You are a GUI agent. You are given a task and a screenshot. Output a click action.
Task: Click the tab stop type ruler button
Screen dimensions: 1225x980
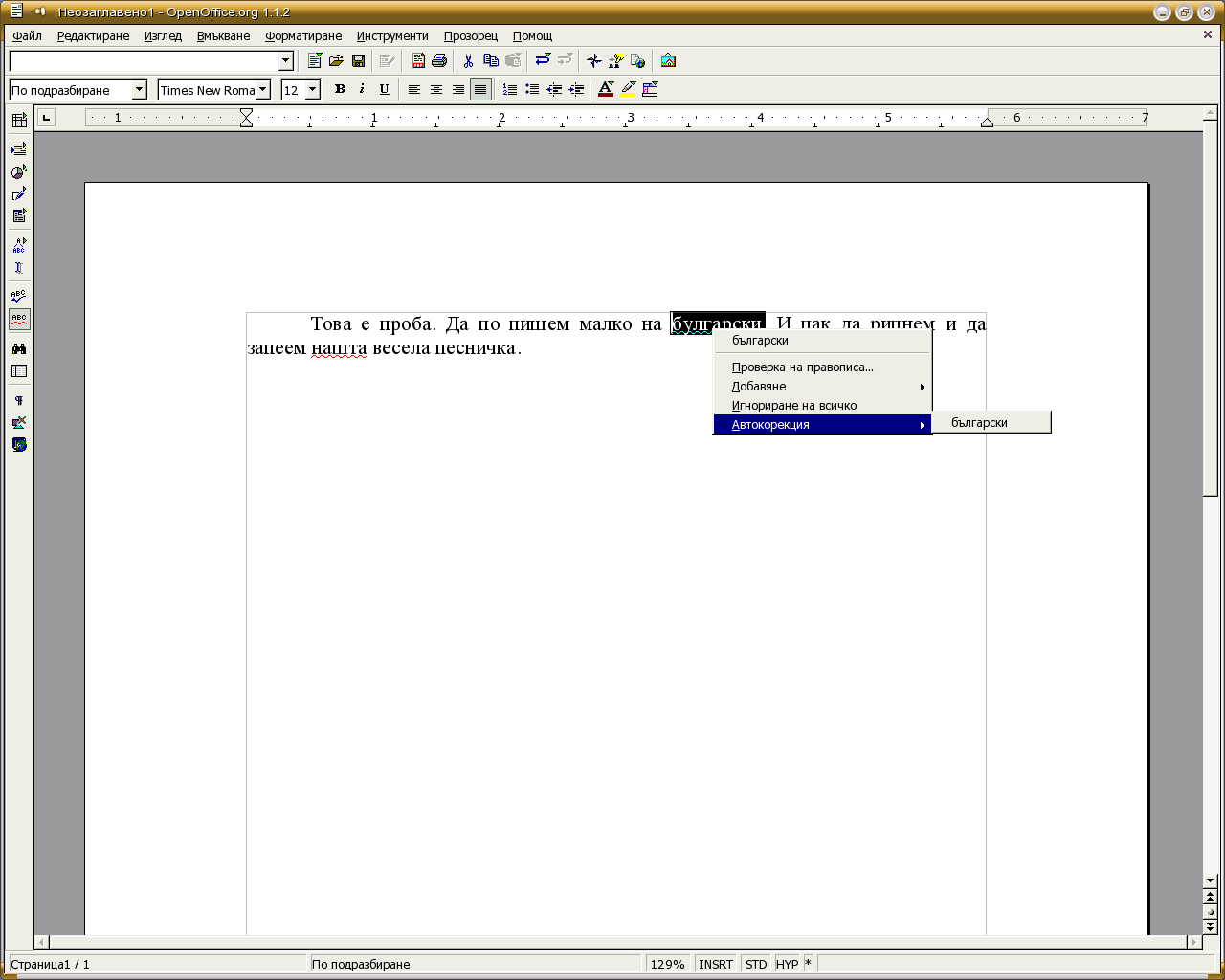point(46,118)
